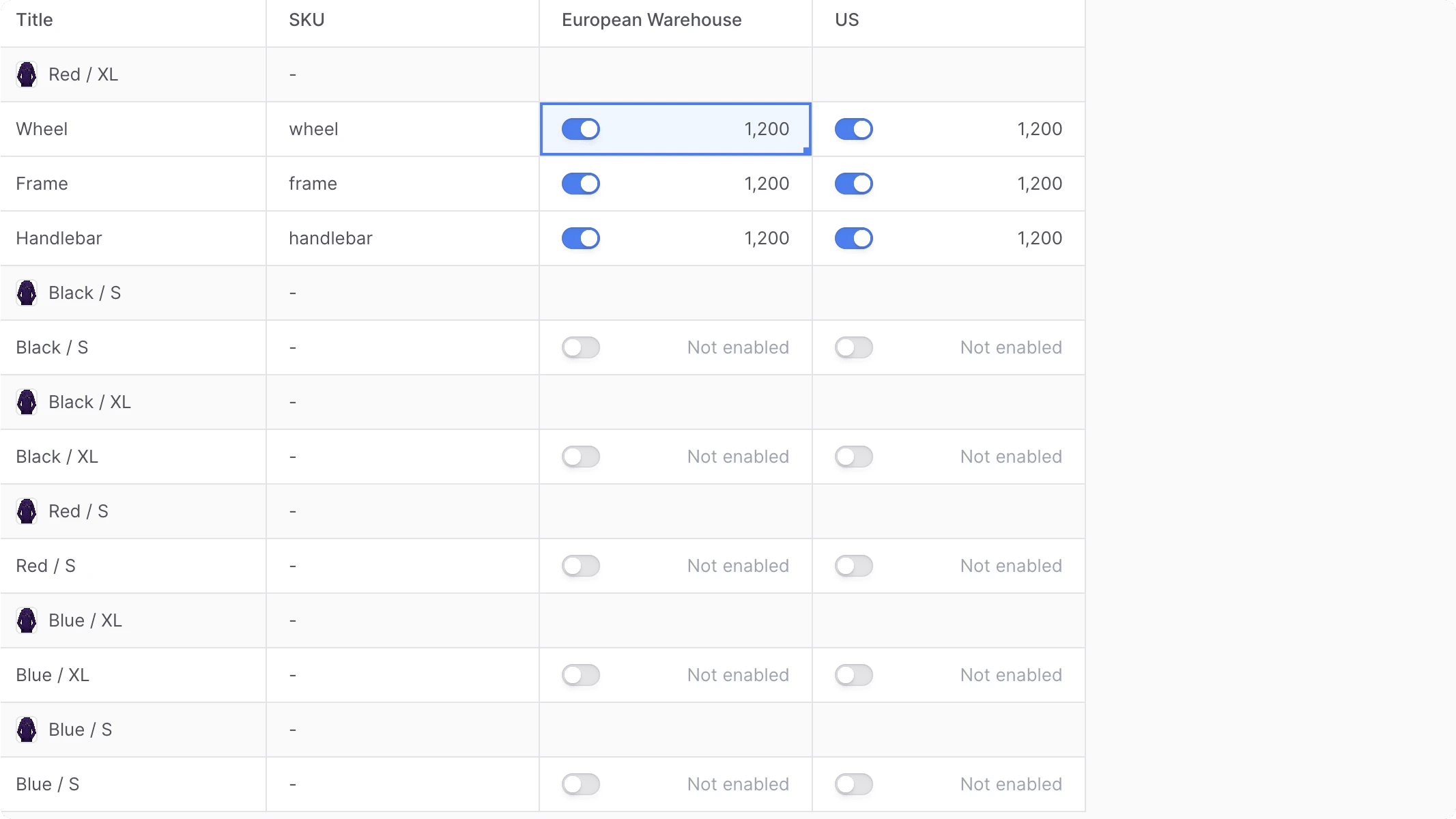Viewport: 1456px width, 819px height.
Task: Click the Blue / XL product thumbnail
Action: click(27, 620)
